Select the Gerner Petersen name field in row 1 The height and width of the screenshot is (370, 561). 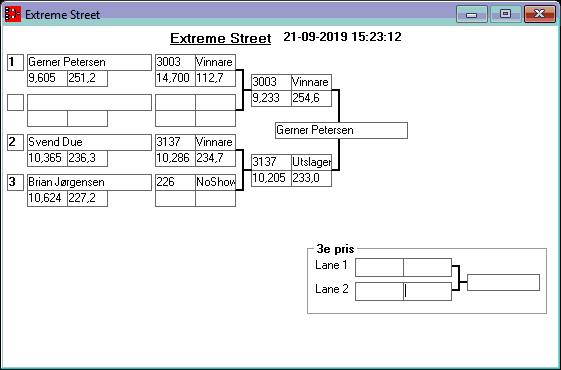point(89,62)
